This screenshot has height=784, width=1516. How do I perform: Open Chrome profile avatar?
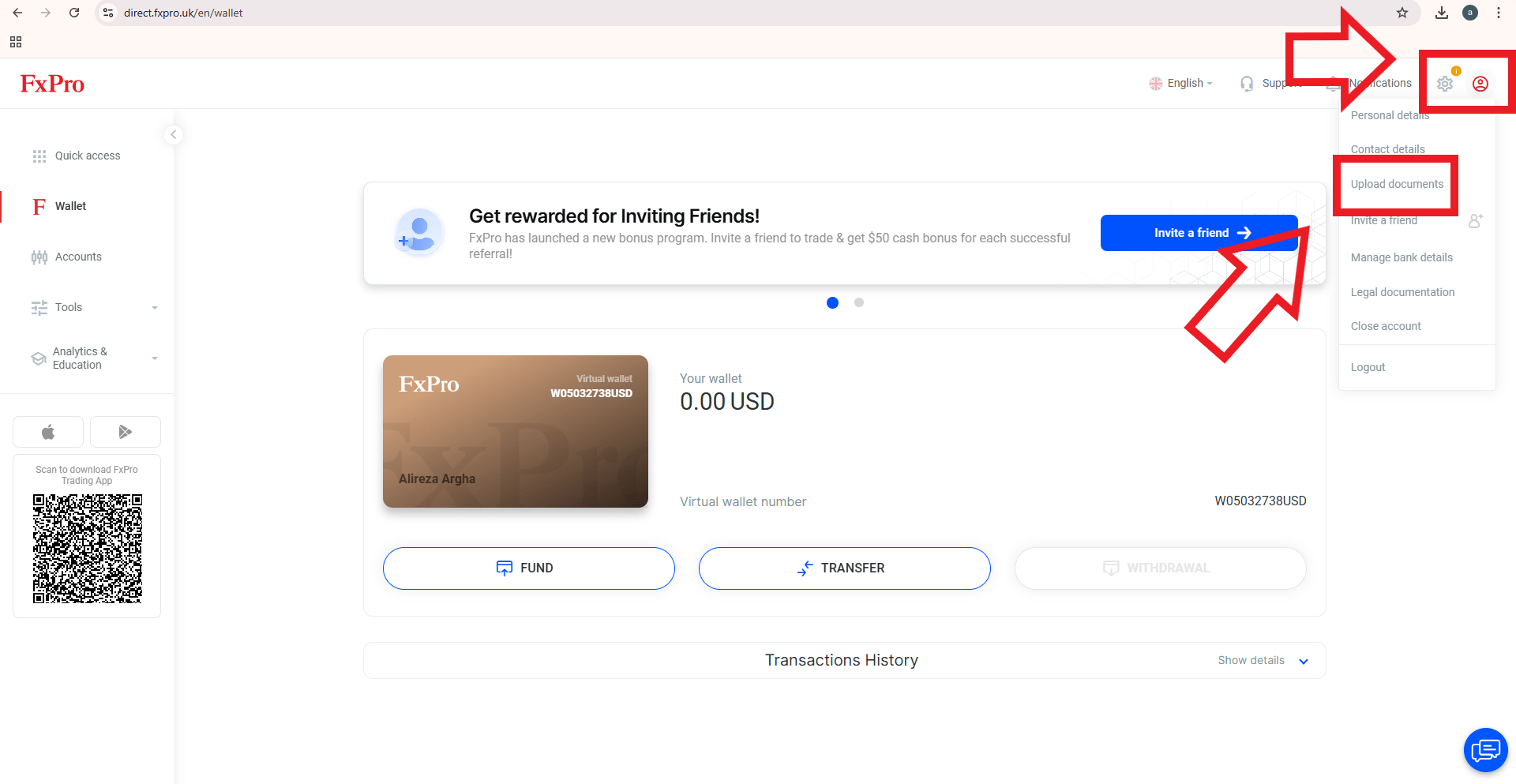(x=1470, y=13)
